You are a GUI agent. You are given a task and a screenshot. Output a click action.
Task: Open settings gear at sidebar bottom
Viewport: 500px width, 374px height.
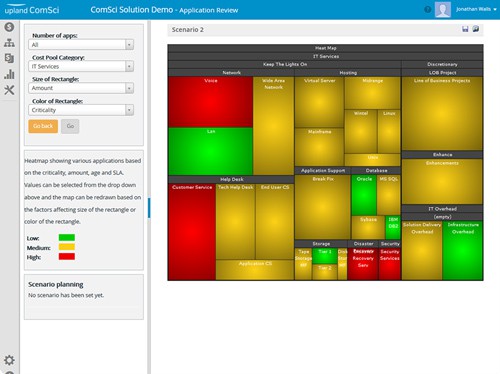(x=9, y=360)
